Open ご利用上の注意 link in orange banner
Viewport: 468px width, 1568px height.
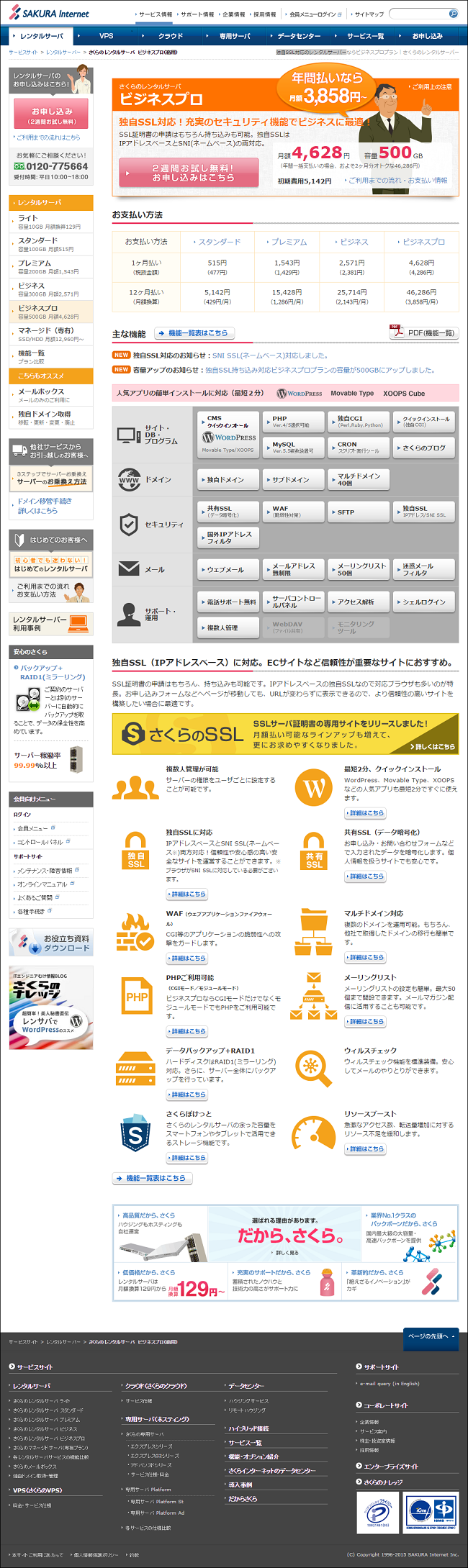click(431, 86)
